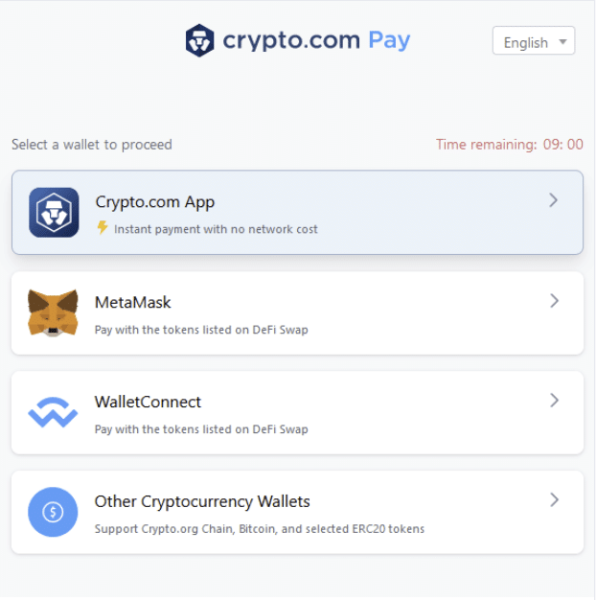Click the dollar coin icon for other wallets
The width and height of the screenshot is (596, 600).
pyautogui.click(x=53, y=512)
